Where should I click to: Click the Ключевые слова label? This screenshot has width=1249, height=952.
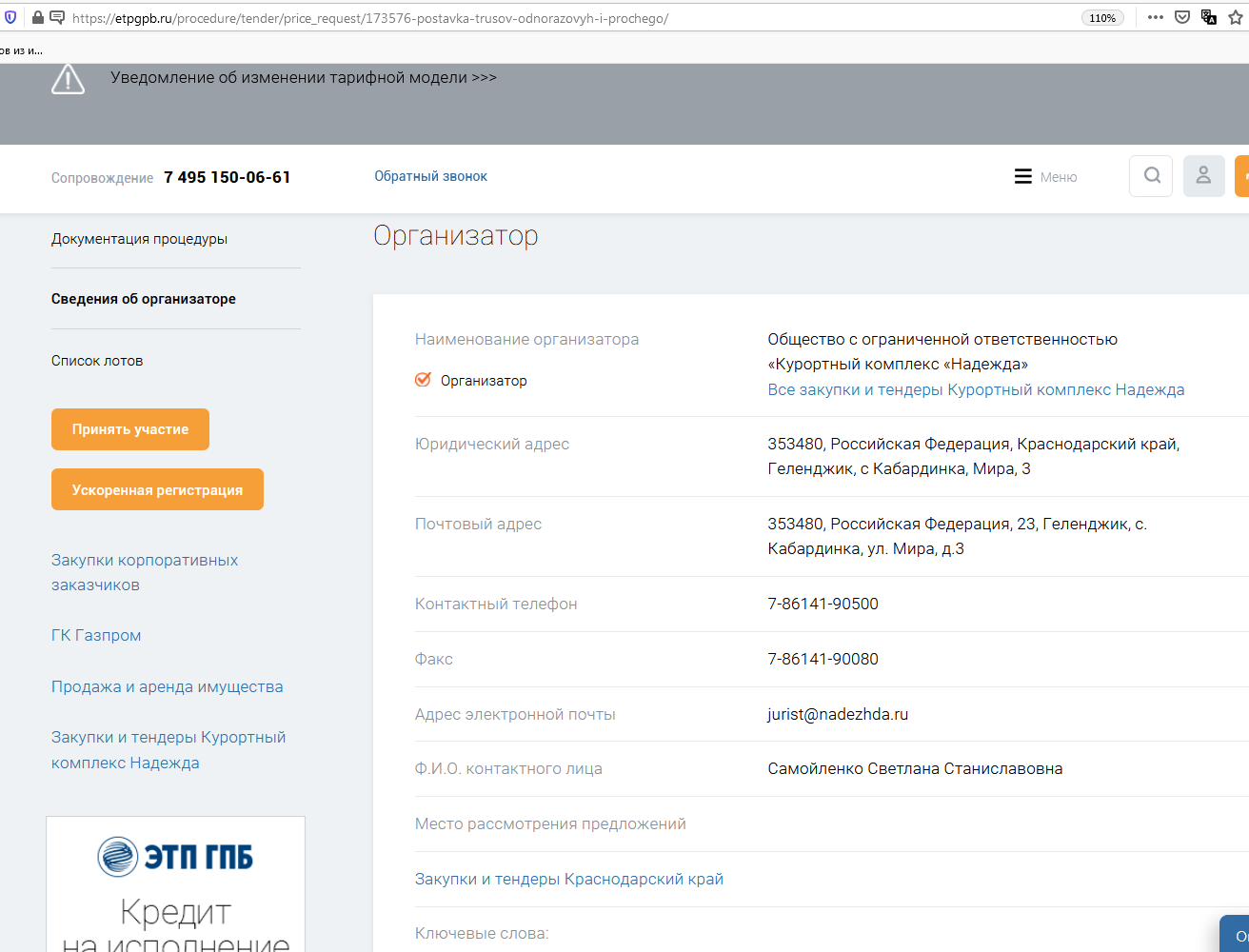482,933
